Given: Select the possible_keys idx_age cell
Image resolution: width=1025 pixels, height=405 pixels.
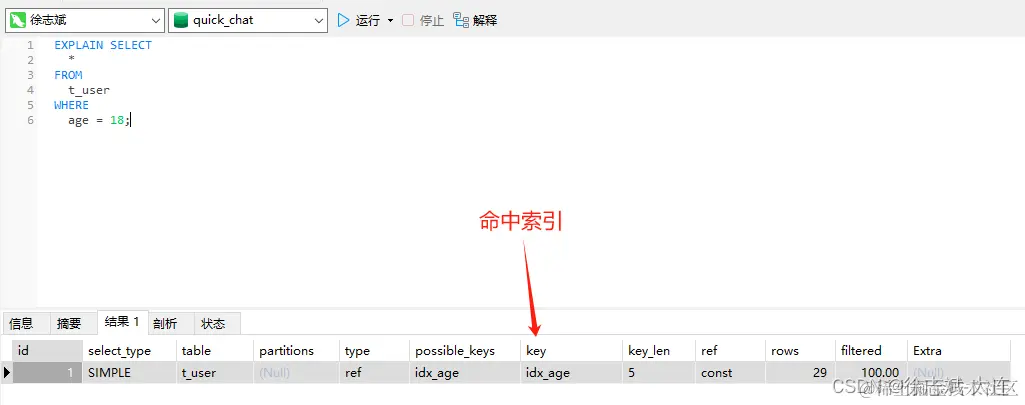Looking at the screenshot, I should tap(465, 373).
